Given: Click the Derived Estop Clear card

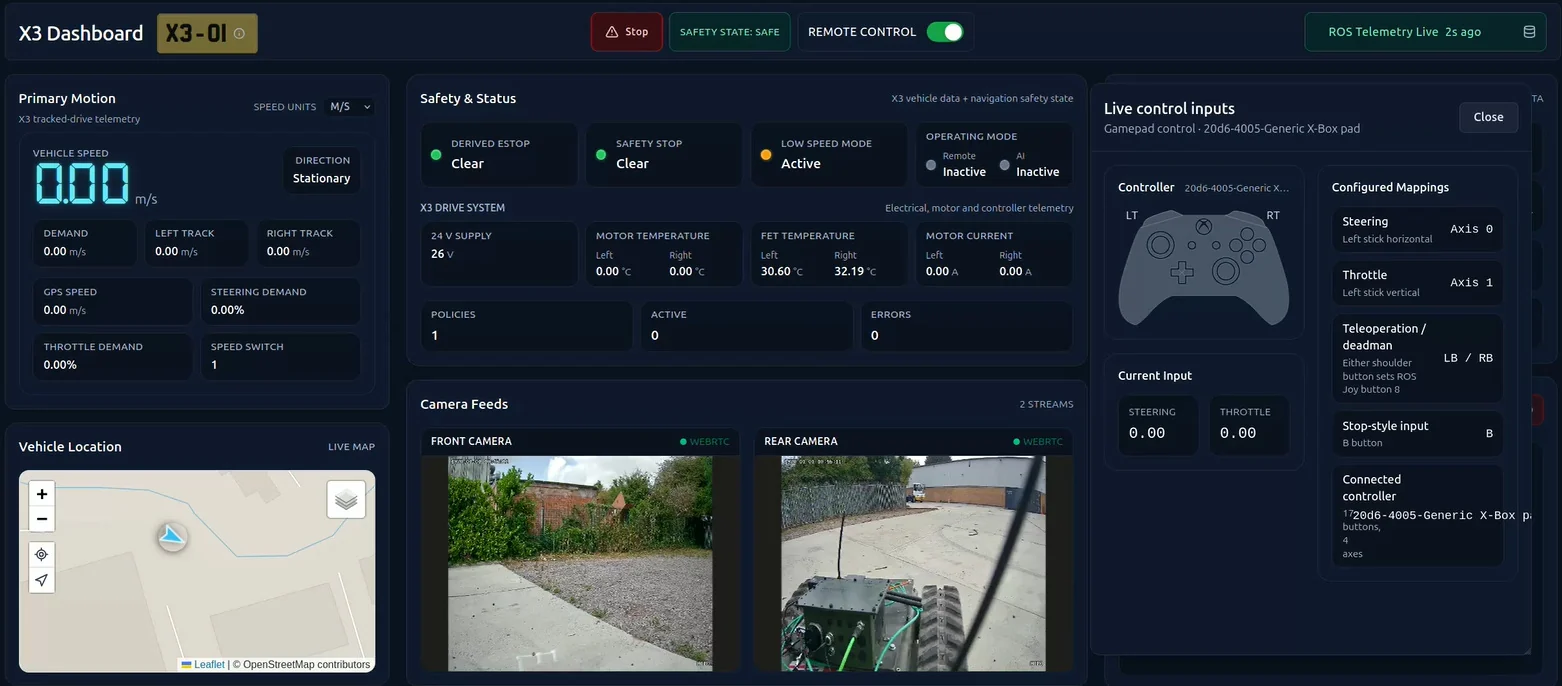Looking at the screenshot, I should pos(499,154).
